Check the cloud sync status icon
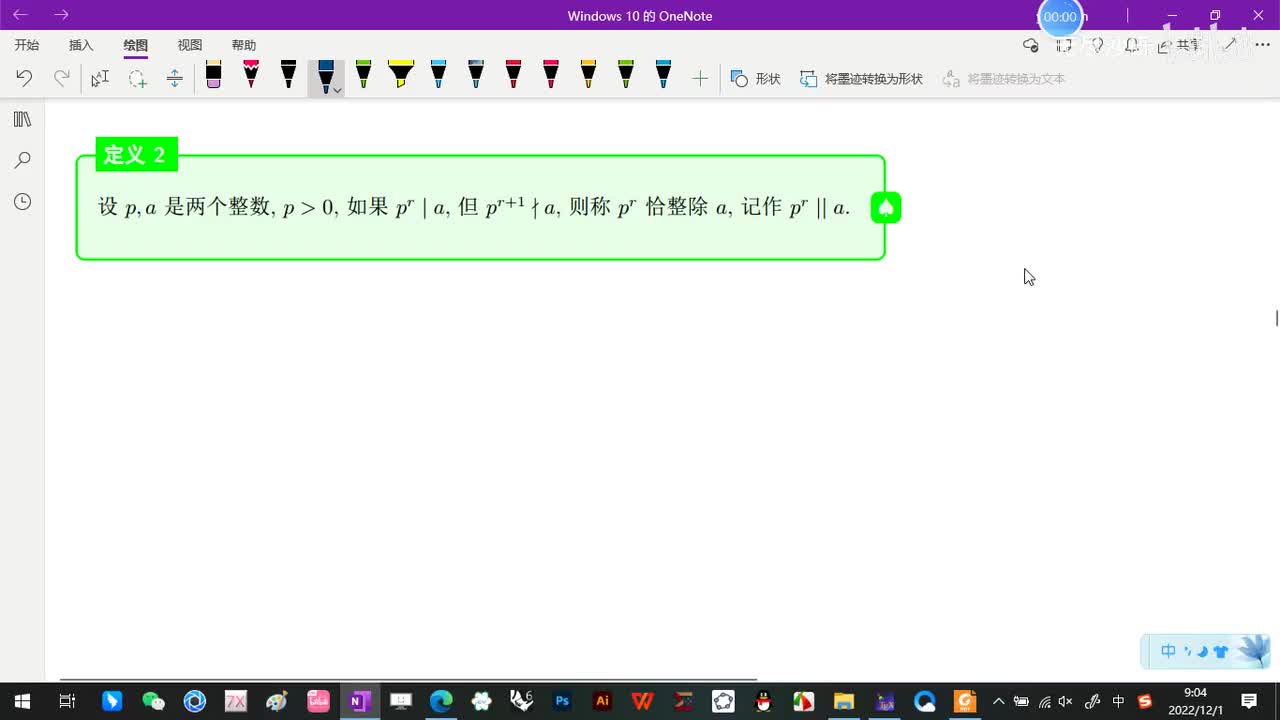 click(x=1031, y=45)
